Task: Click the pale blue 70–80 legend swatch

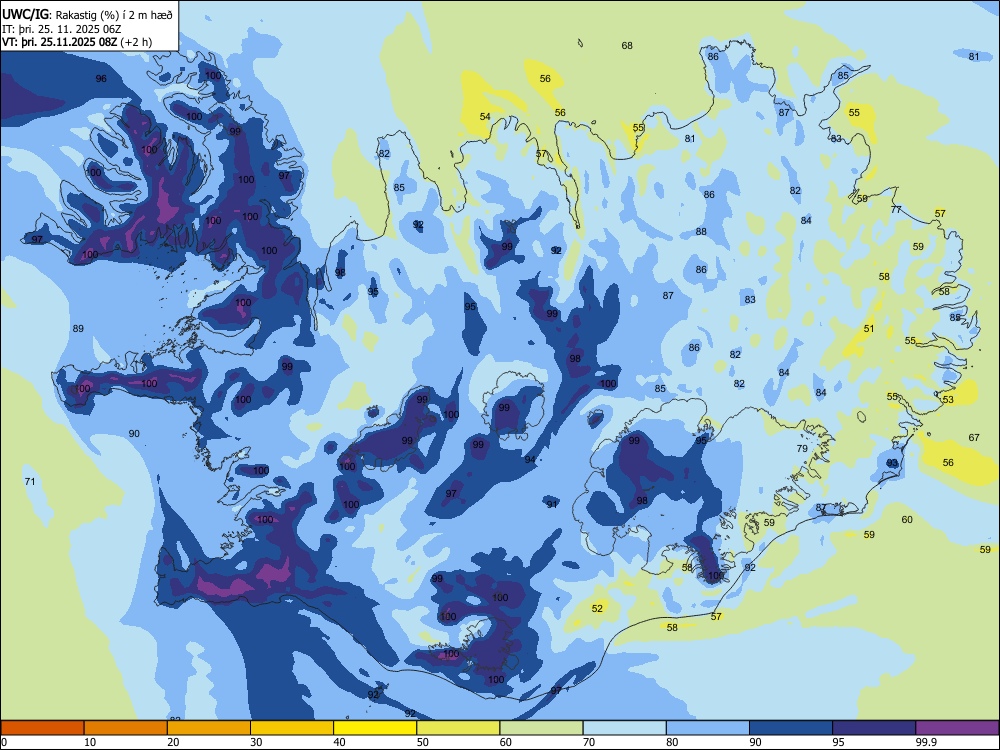Action: tap(624, 728)
